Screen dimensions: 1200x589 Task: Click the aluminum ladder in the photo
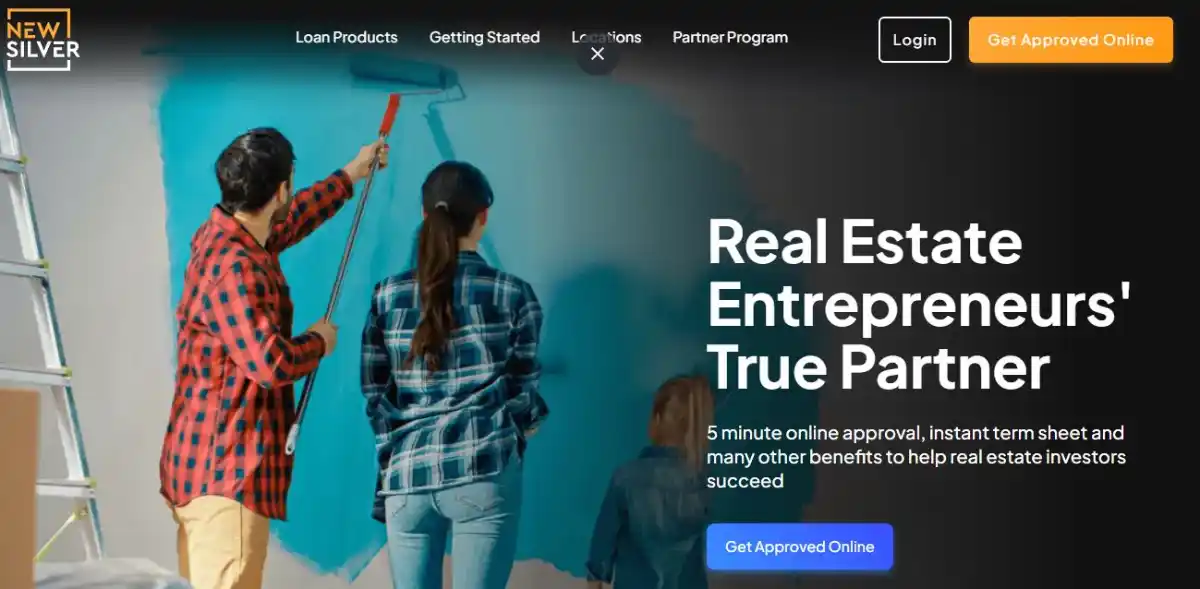click(x=45, y=330)
